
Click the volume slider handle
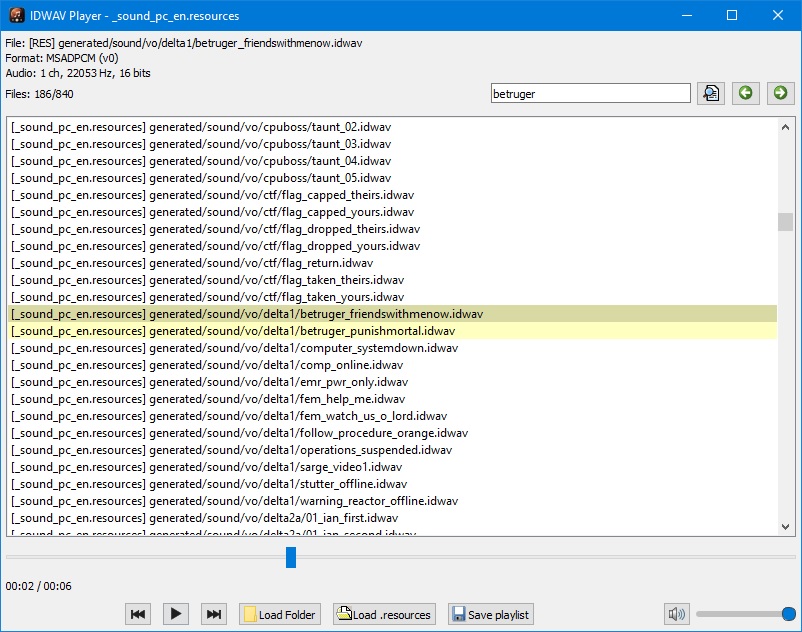(788, 614)
